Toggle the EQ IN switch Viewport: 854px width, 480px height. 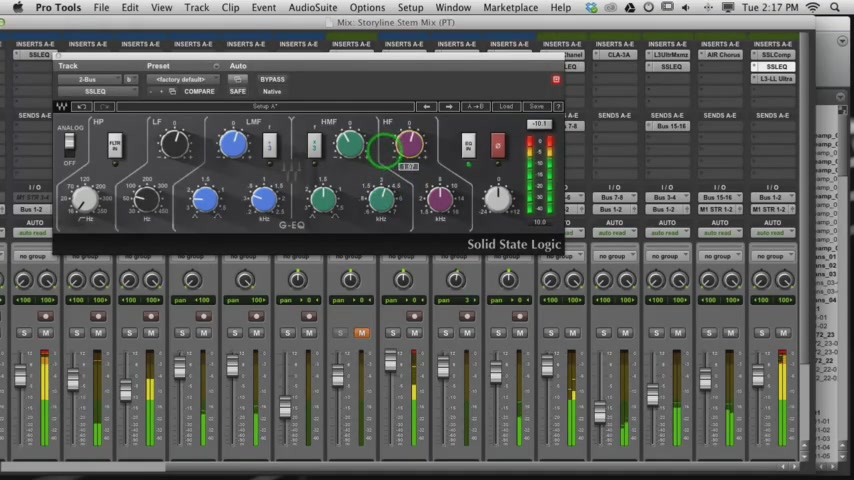pyautogui.click(x=468, y=146)
